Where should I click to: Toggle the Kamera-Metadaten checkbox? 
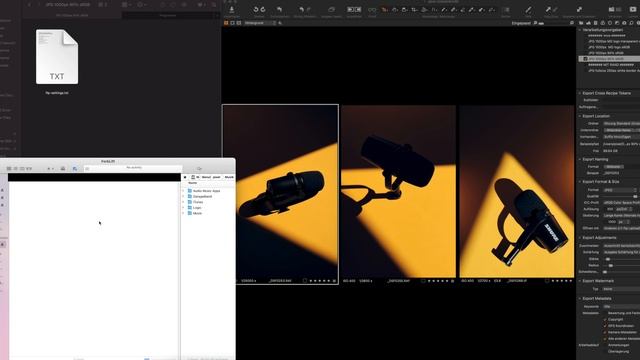pyautogui.click(x=605, y=332)
